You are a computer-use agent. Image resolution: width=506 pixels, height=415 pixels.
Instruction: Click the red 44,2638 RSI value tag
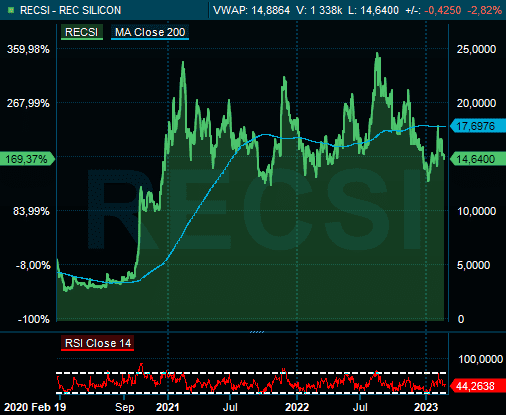477,386
